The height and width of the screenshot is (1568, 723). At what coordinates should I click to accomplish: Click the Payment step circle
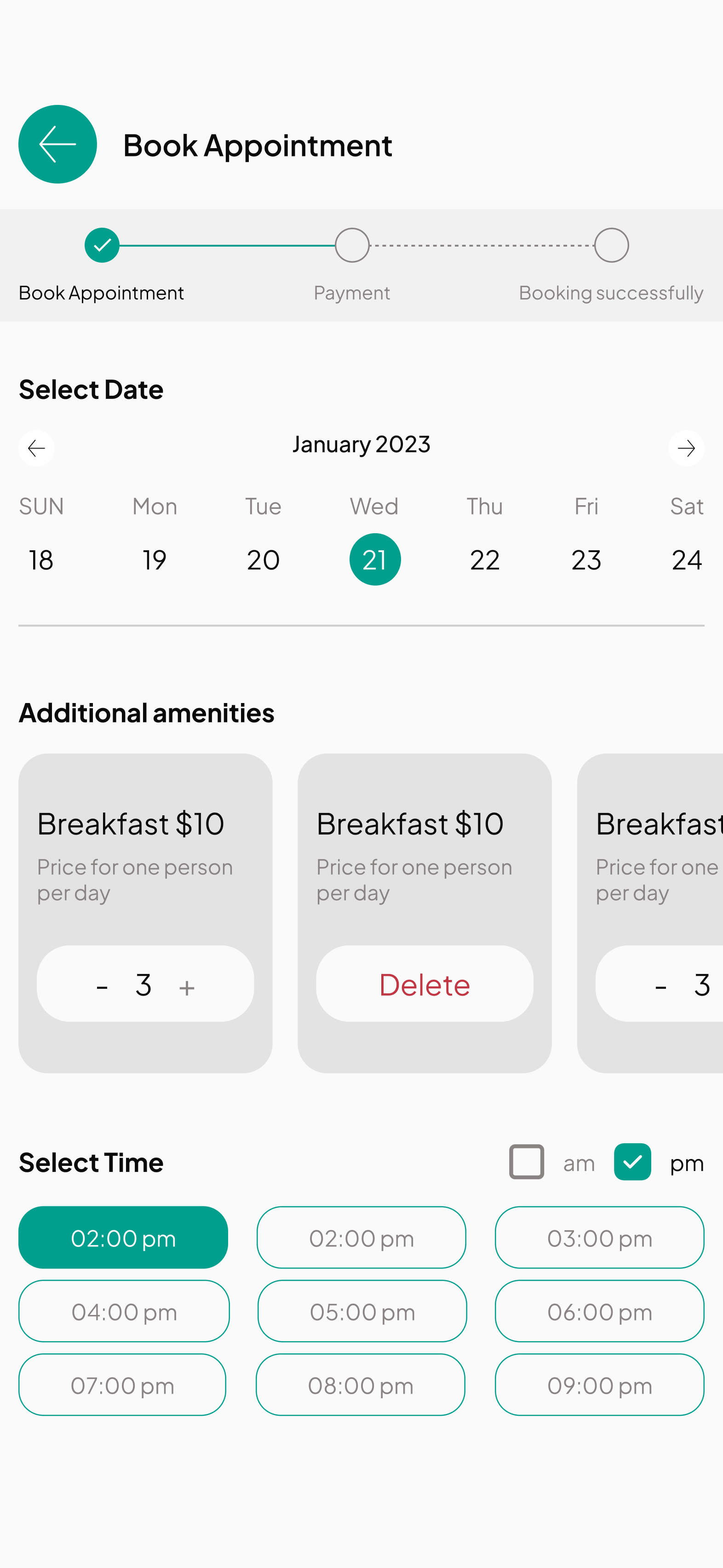pos(352,245)
